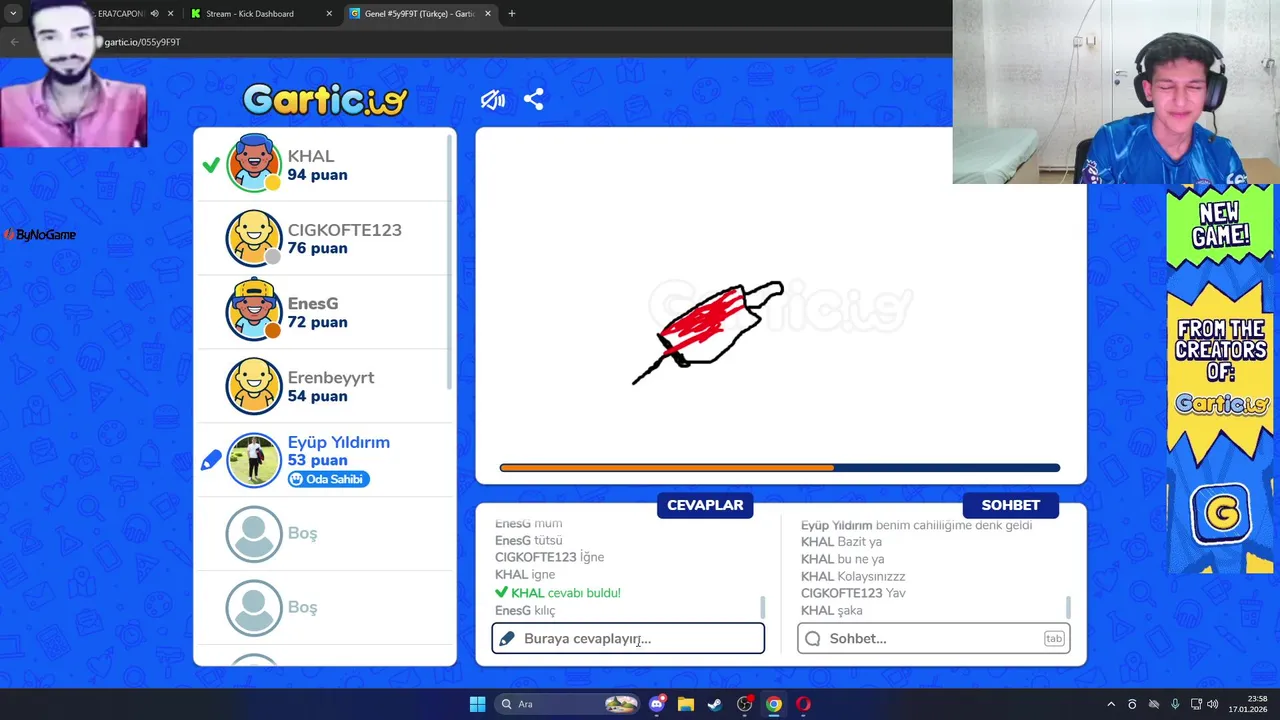
Task: Click the ByNoGame sponsor logo
Action: pyautogui.click(x=40, y=235)
